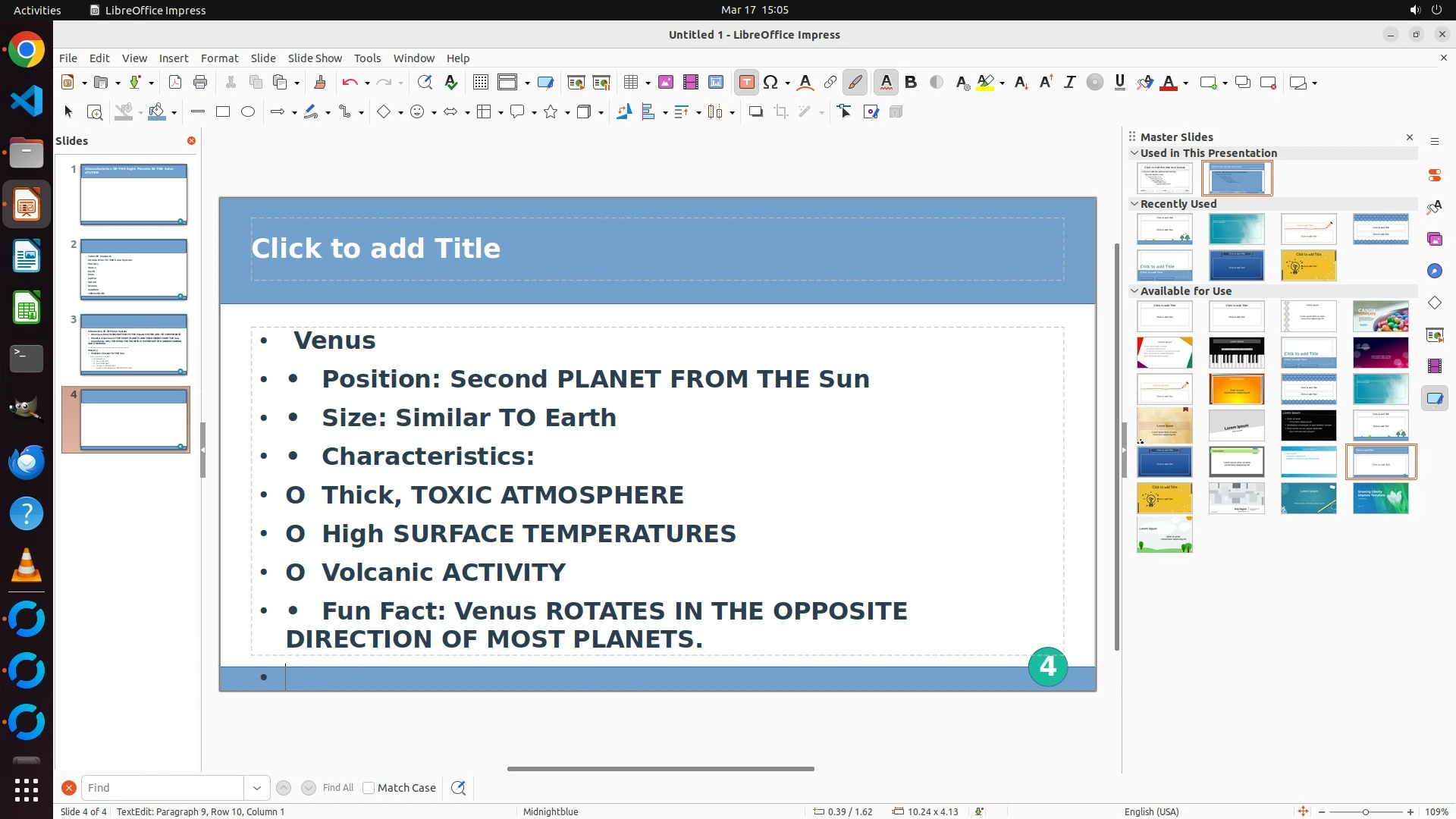
Task: Click the Display Grid toolbar icon
Action: click(480, 83)
